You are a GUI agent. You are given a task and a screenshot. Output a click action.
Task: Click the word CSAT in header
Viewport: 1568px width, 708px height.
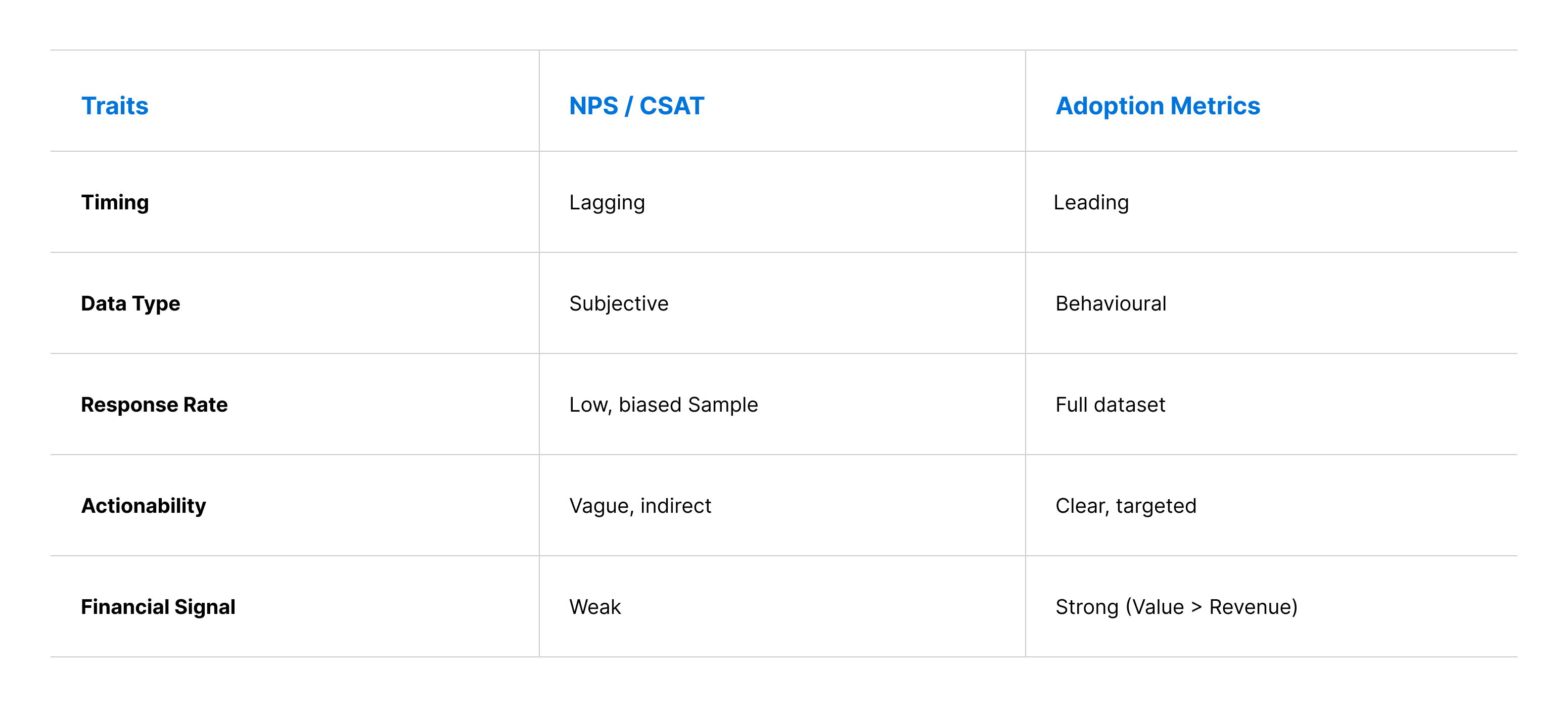pos(671,106)
